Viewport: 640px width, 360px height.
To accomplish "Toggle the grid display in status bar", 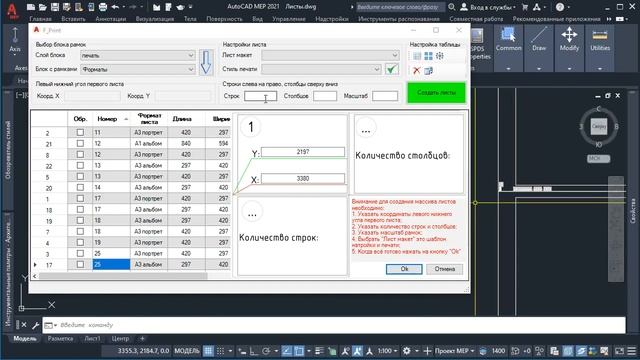I will tap(208, 351).
